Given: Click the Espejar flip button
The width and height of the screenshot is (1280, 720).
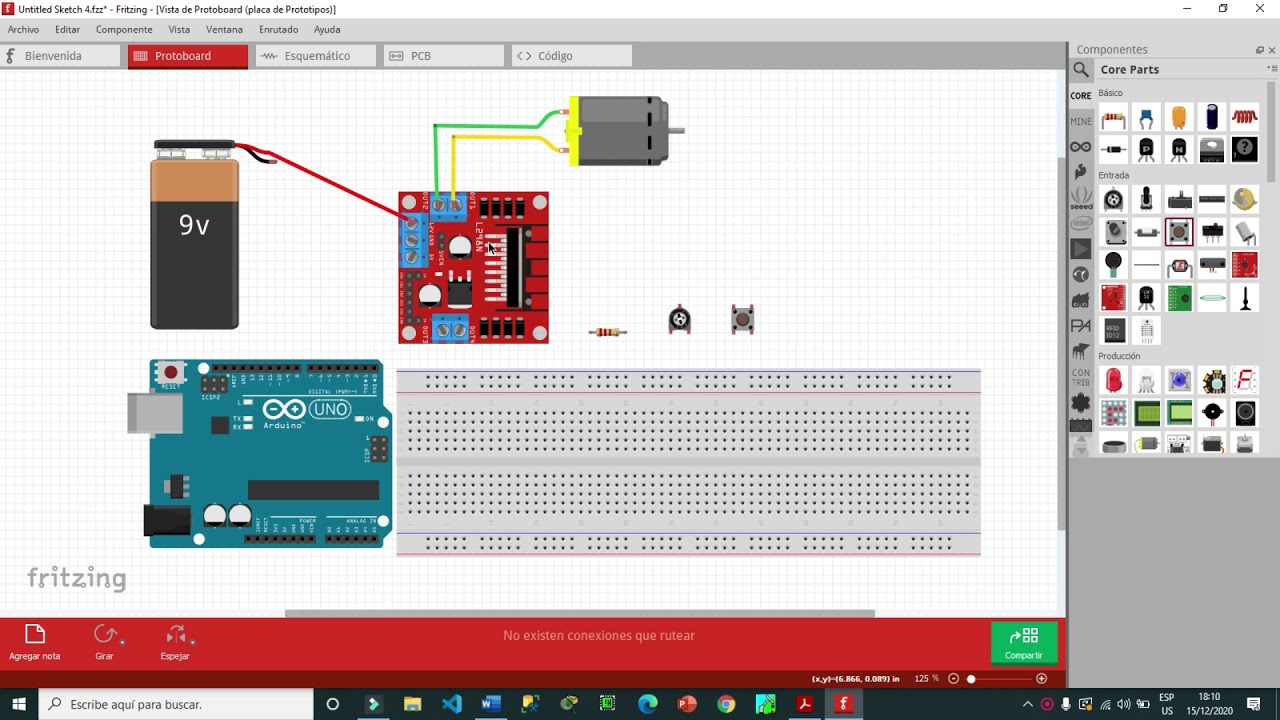Looking at the screenshot, I should 175,643.
